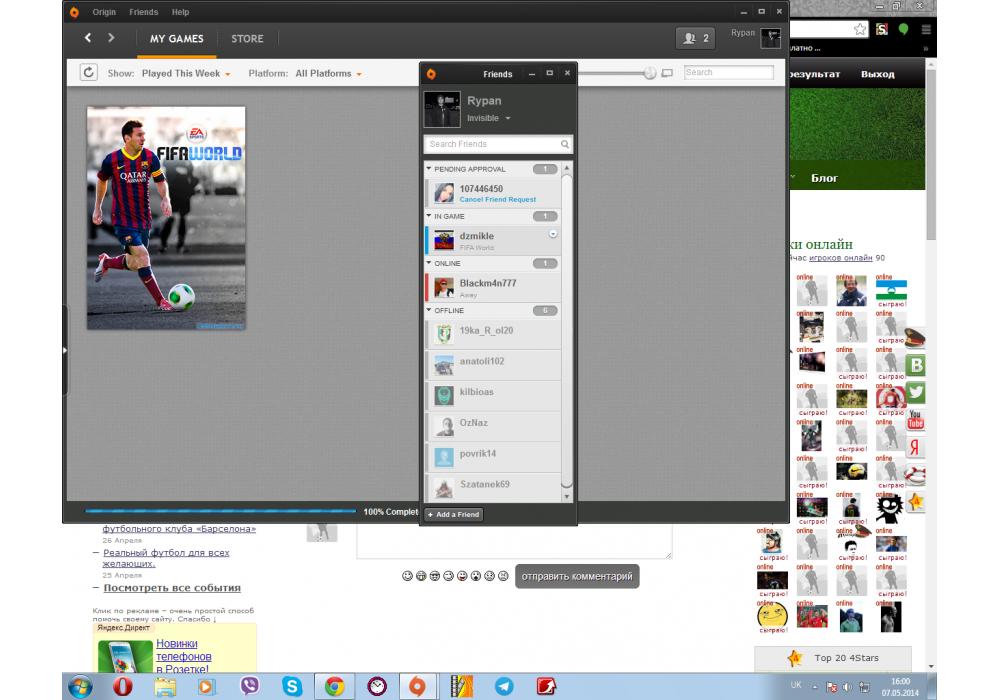
Task: Open Skype from the taskbar
Action: [x=292, y=686]
